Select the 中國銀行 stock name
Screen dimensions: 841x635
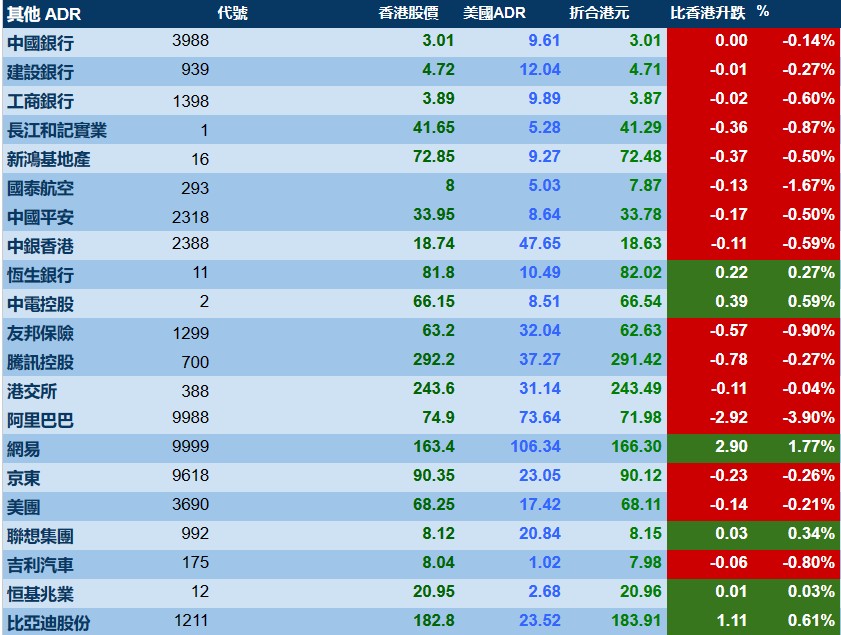(40, 43)
